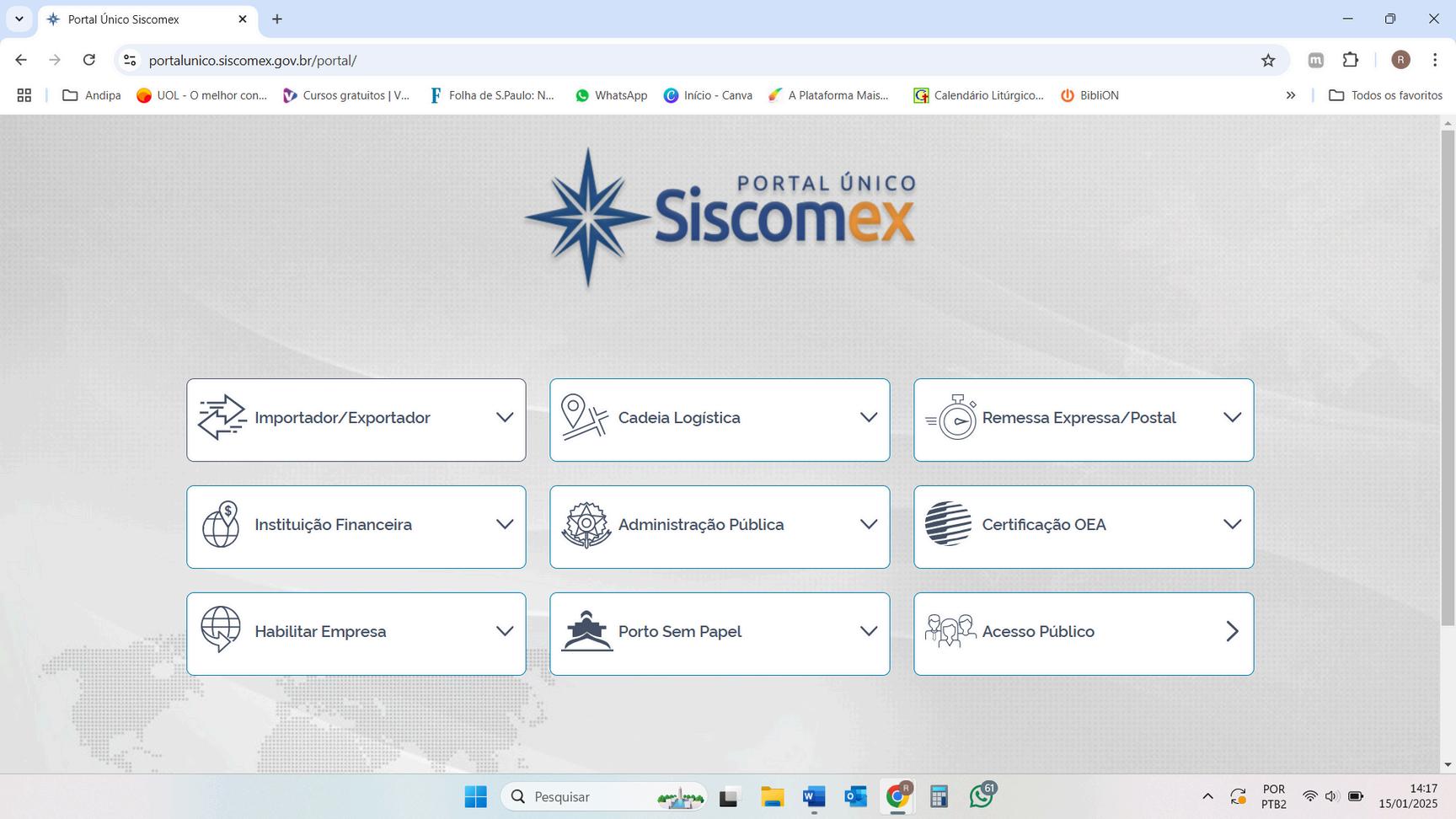Expand the Importador/Exportador chevron

pos(505,417)
